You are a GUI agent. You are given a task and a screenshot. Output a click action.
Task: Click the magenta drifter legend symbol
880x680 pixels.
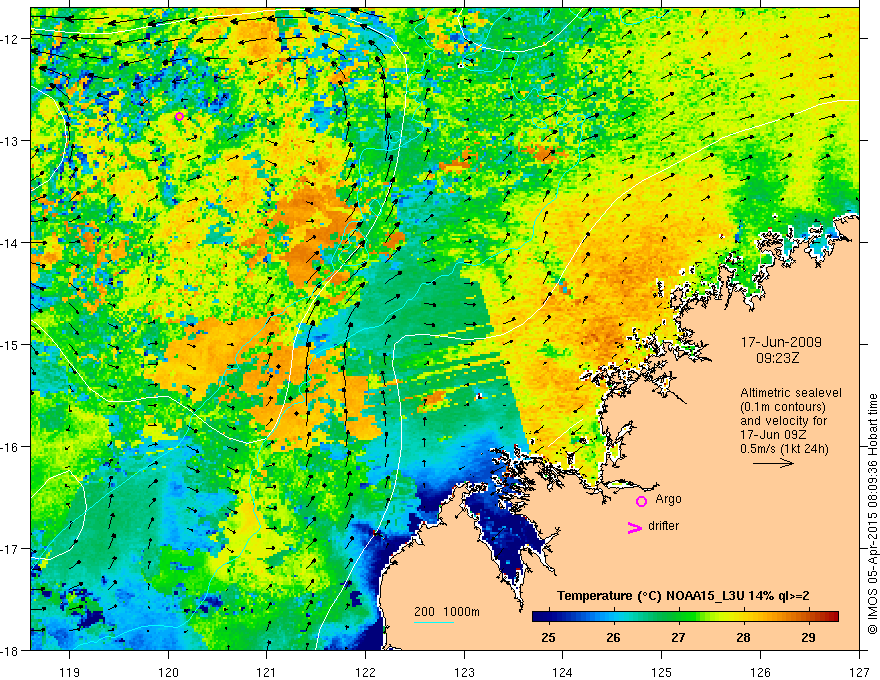[634, 528]
